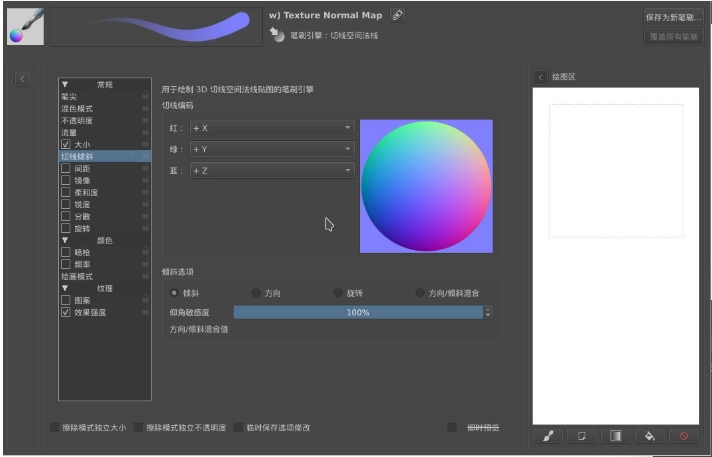Click the brush stroke preview image
The width and height of the screenshot is (712, 457).
156,26
